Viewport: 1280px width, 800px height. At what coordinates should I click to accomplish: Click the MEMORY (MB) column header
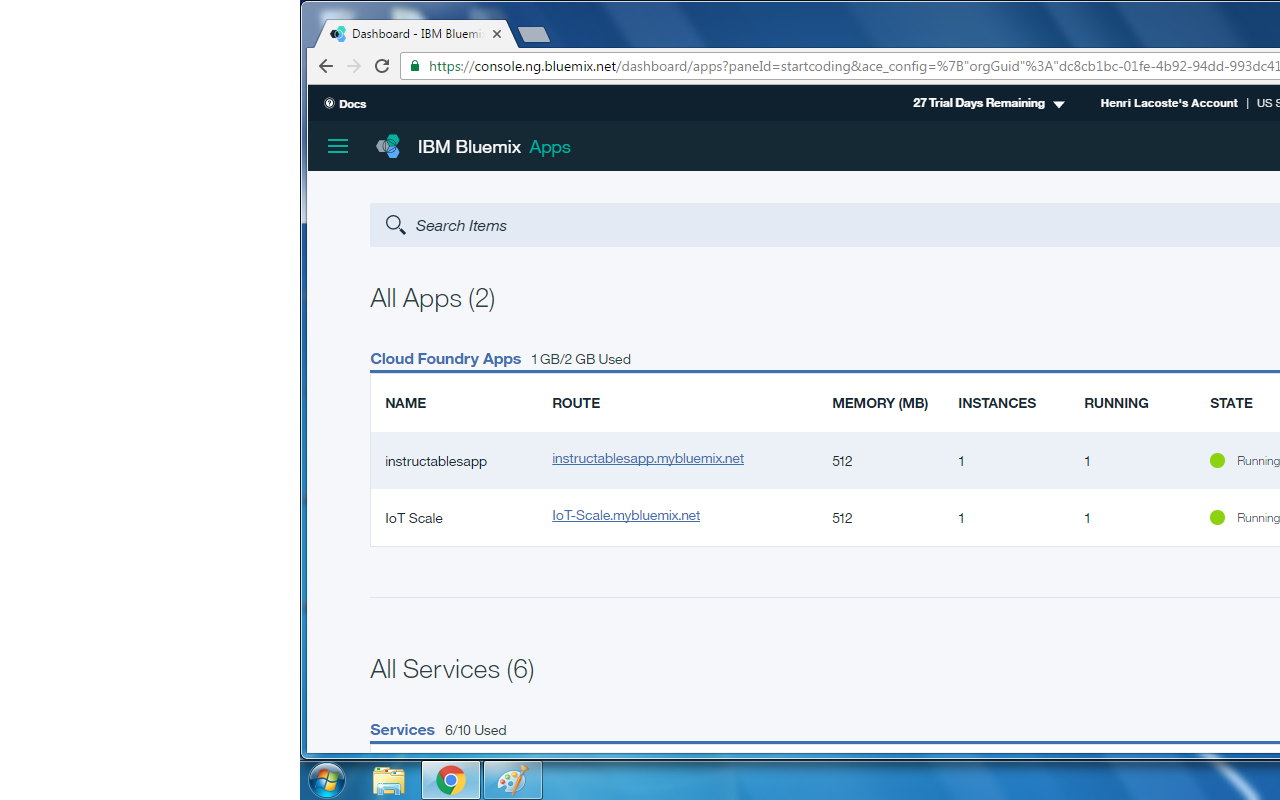point(880,403)
